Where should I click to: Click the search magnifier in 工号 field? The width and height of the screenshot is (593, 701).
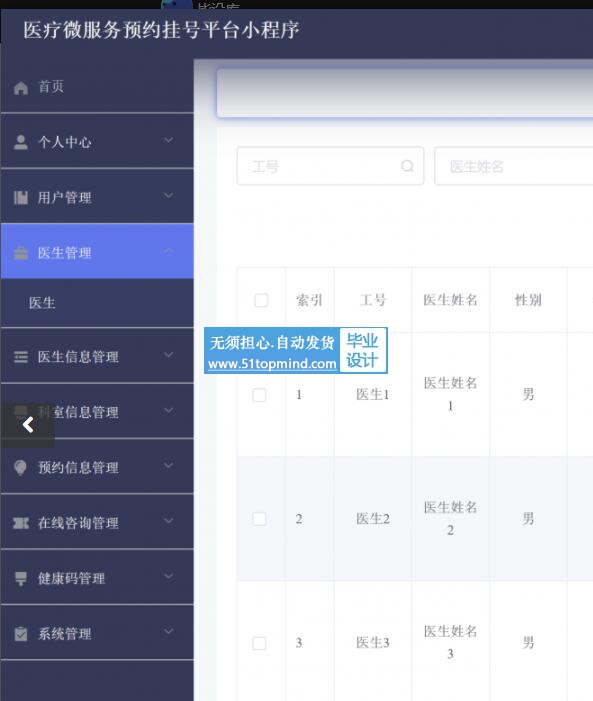coord(407,166)
